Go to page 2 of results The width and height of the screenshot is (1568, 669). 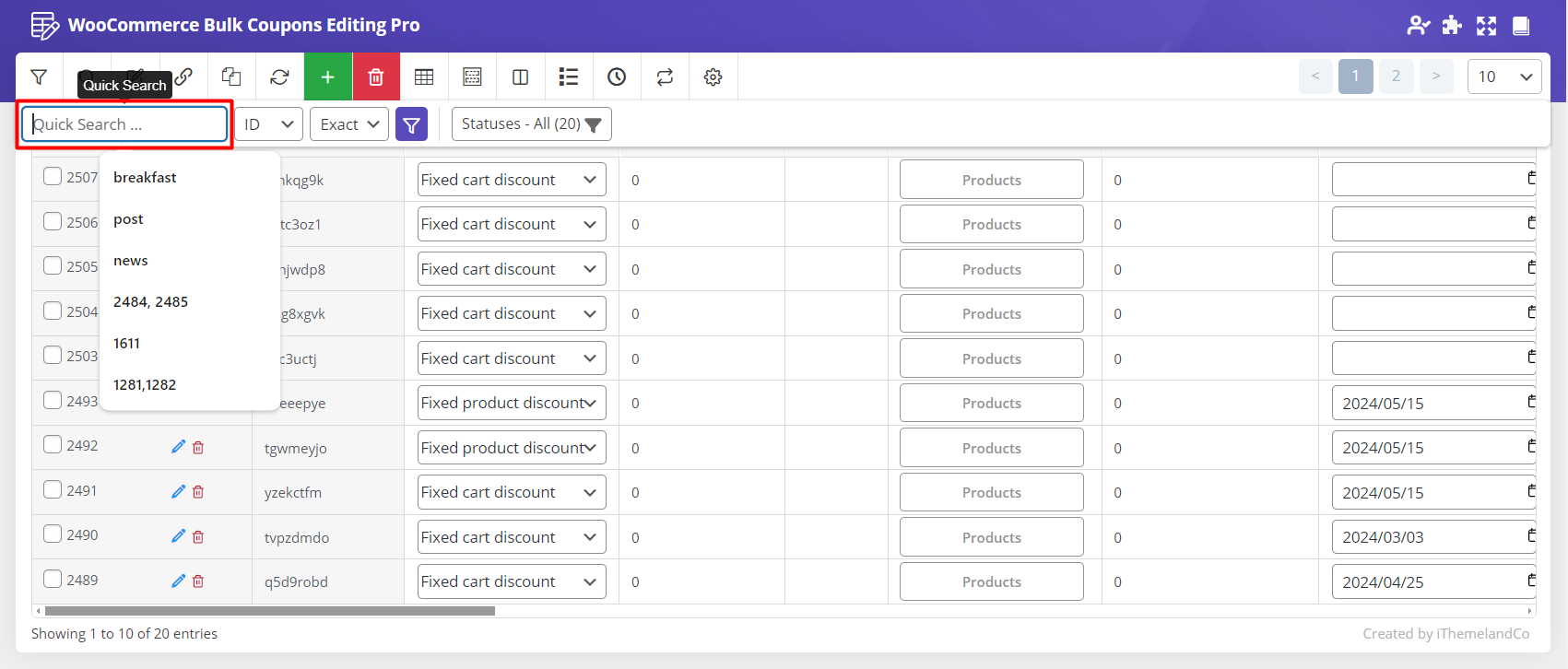1396,76
